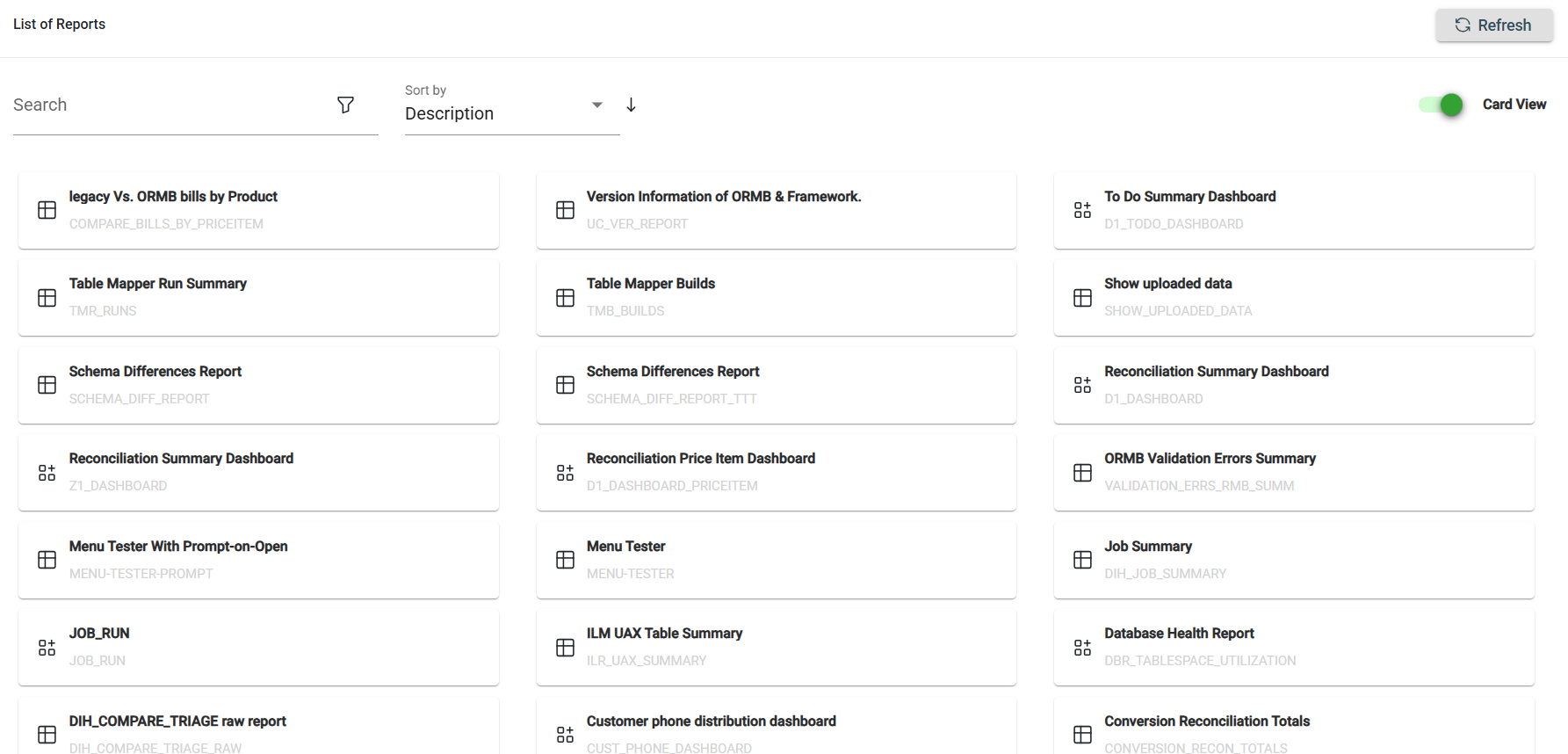Click dashboard icon for Reconciliation Price Item Dashboard
This screenshot has width=1568, height=754.
click(565, 473)
